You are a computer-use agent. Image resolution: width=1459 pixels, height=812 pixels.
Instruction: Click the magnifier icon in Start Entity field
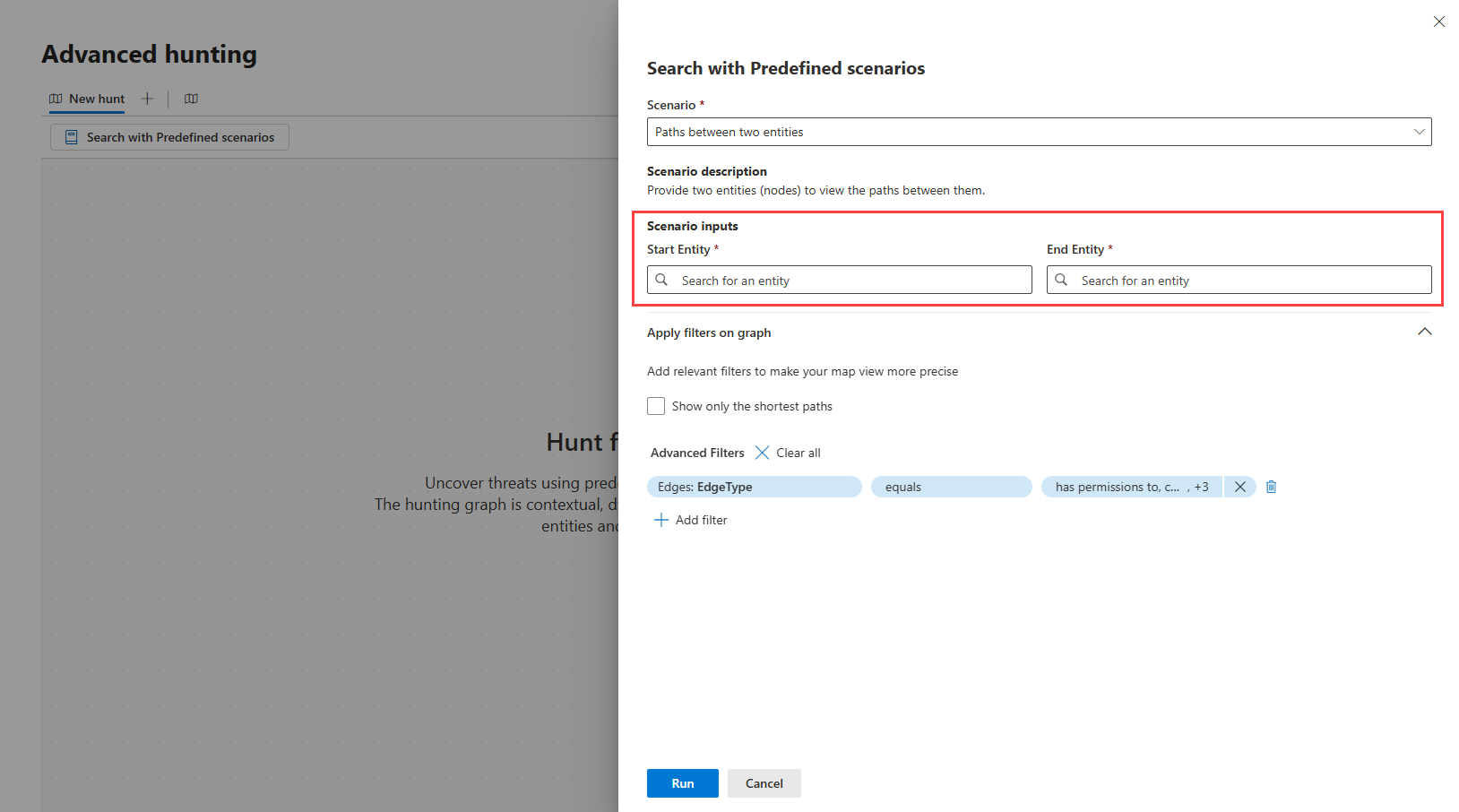pyautogui.click(x=661, y=280)
